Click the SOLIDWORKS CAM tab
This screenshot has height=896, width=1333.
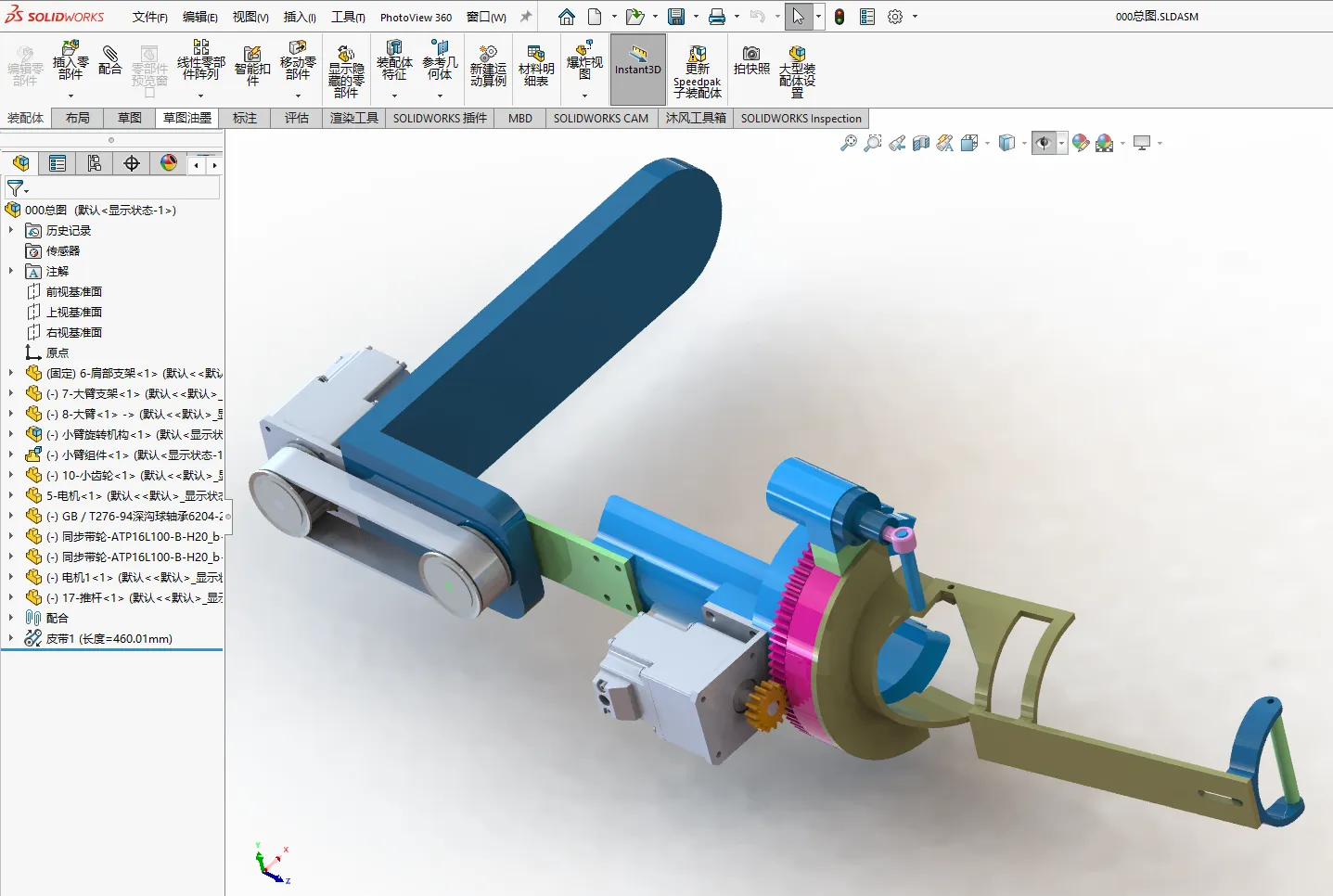point(601,118)
